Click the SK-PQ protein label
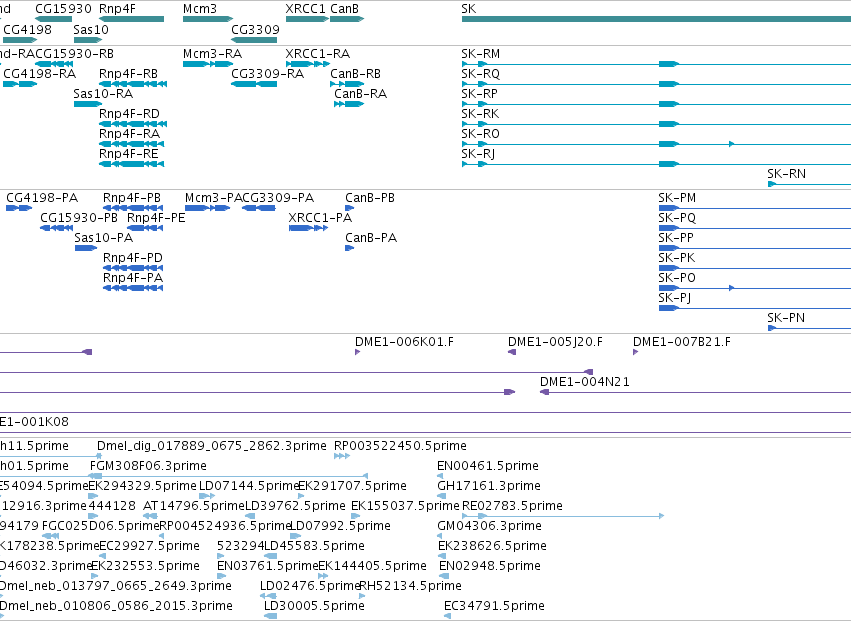The image size is (851, 621). [x=677, y=218]
